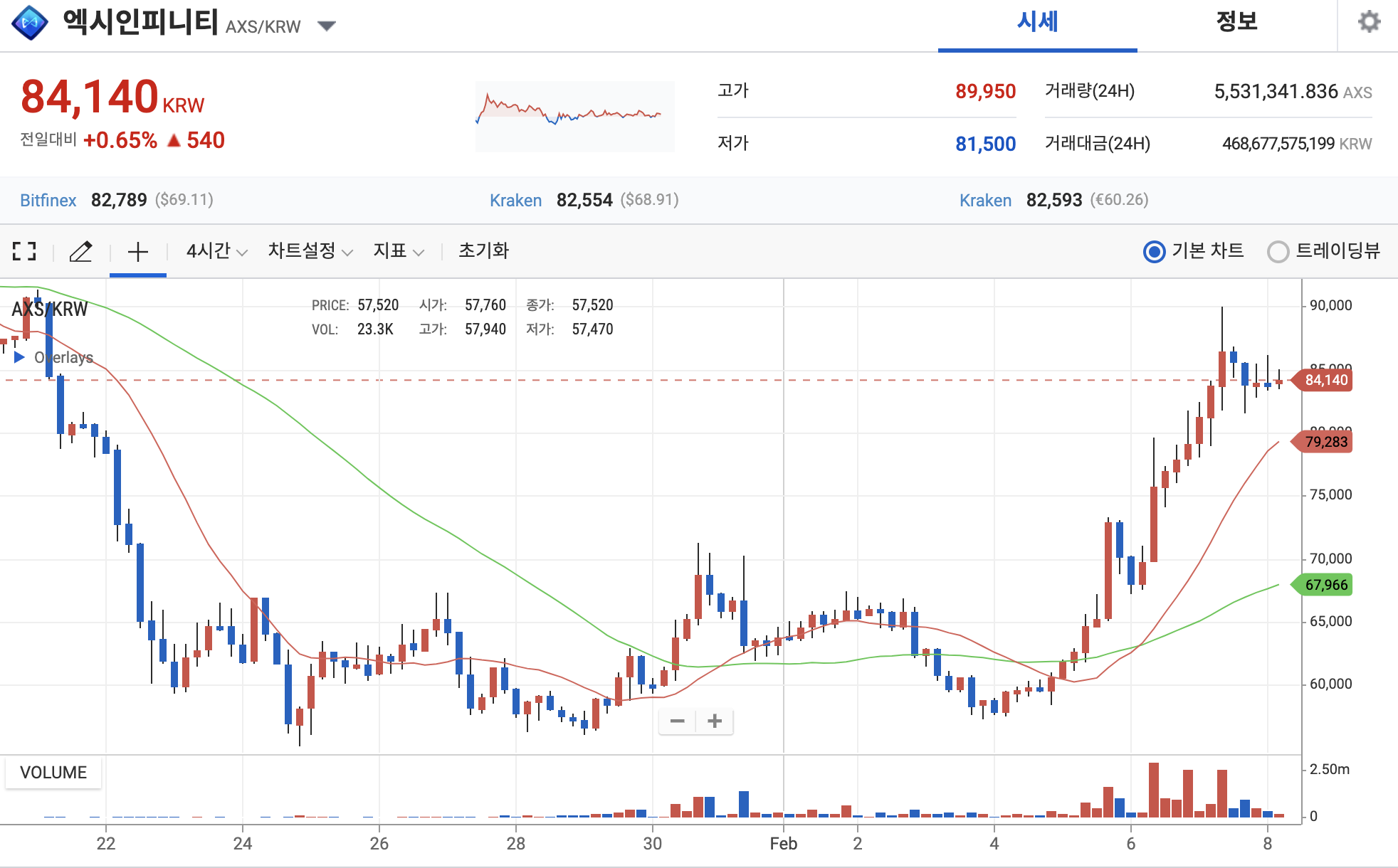The image size is (1398, 868).
Task: Open the 지표 indicators dropdown
Action: click(x=398, y=251)
